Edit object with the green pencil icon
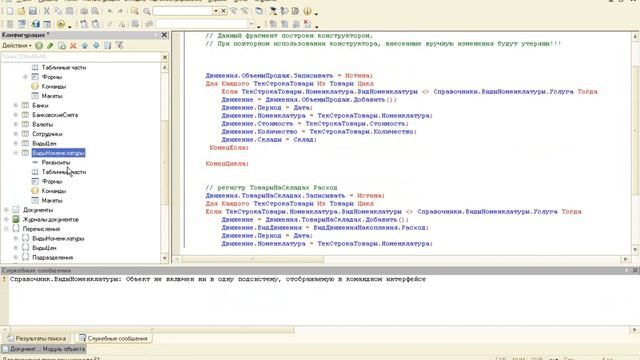The image size is (640, 360). [x=50, y=46]
